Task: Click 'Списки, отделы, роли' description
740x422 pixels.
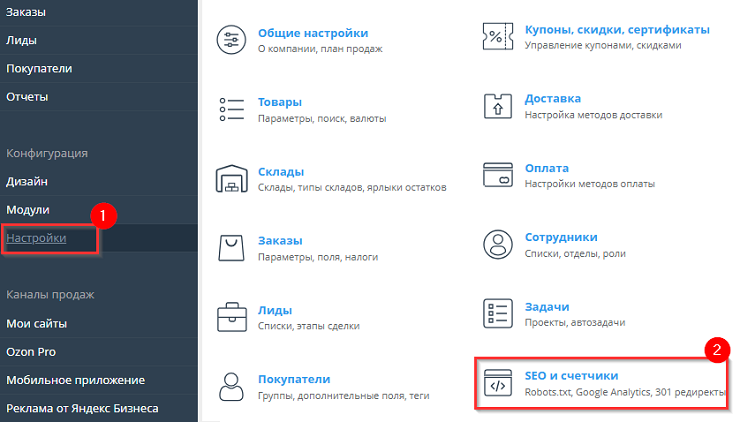Action: pyautogui.click(x=575, y=254)
